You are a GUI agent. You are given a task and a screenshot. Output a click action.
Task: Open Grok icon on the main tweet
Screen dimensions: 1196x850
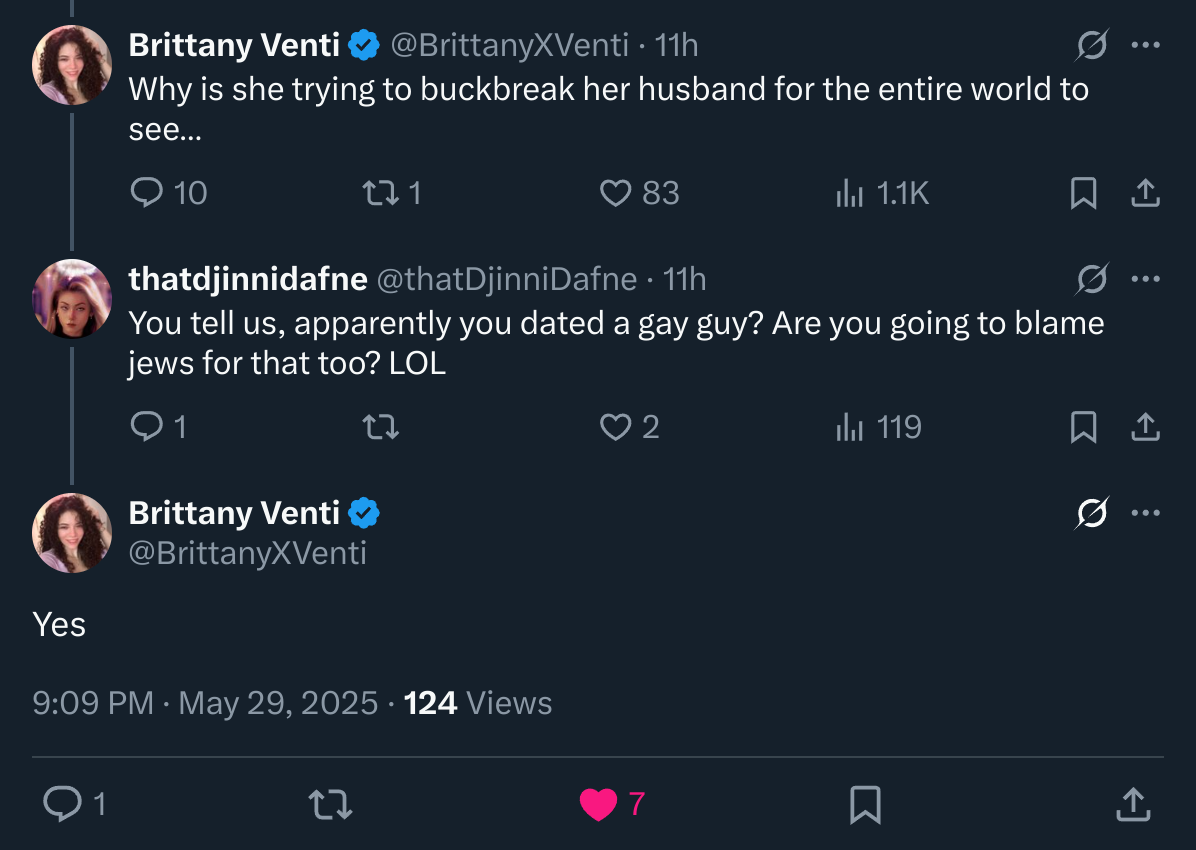1092,514
